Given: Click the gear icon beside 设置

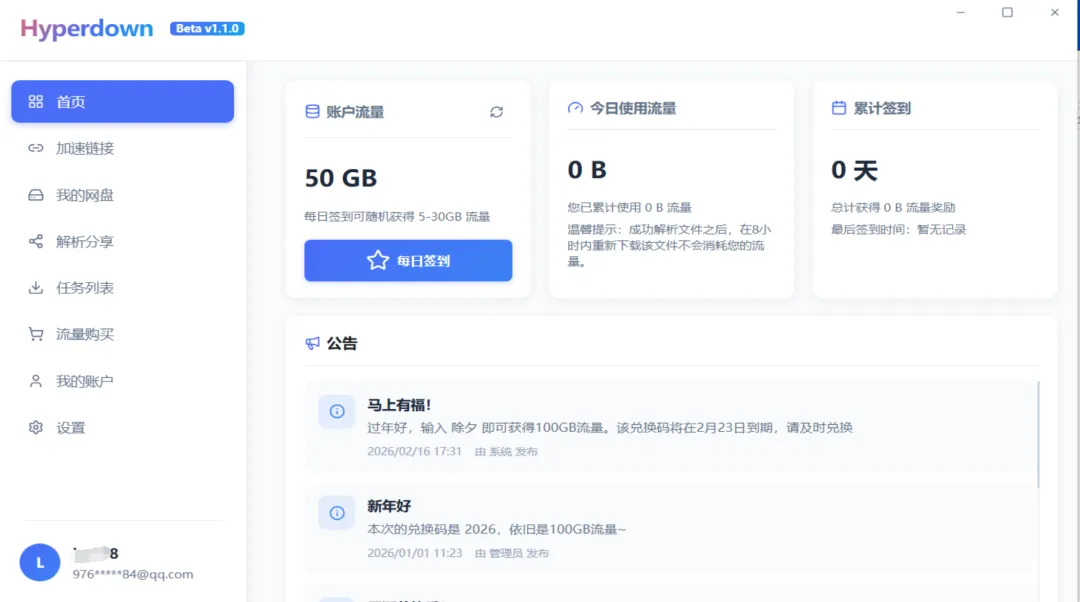Looking at the screenshot, I should pyautogui.click(x=36, y=428).
